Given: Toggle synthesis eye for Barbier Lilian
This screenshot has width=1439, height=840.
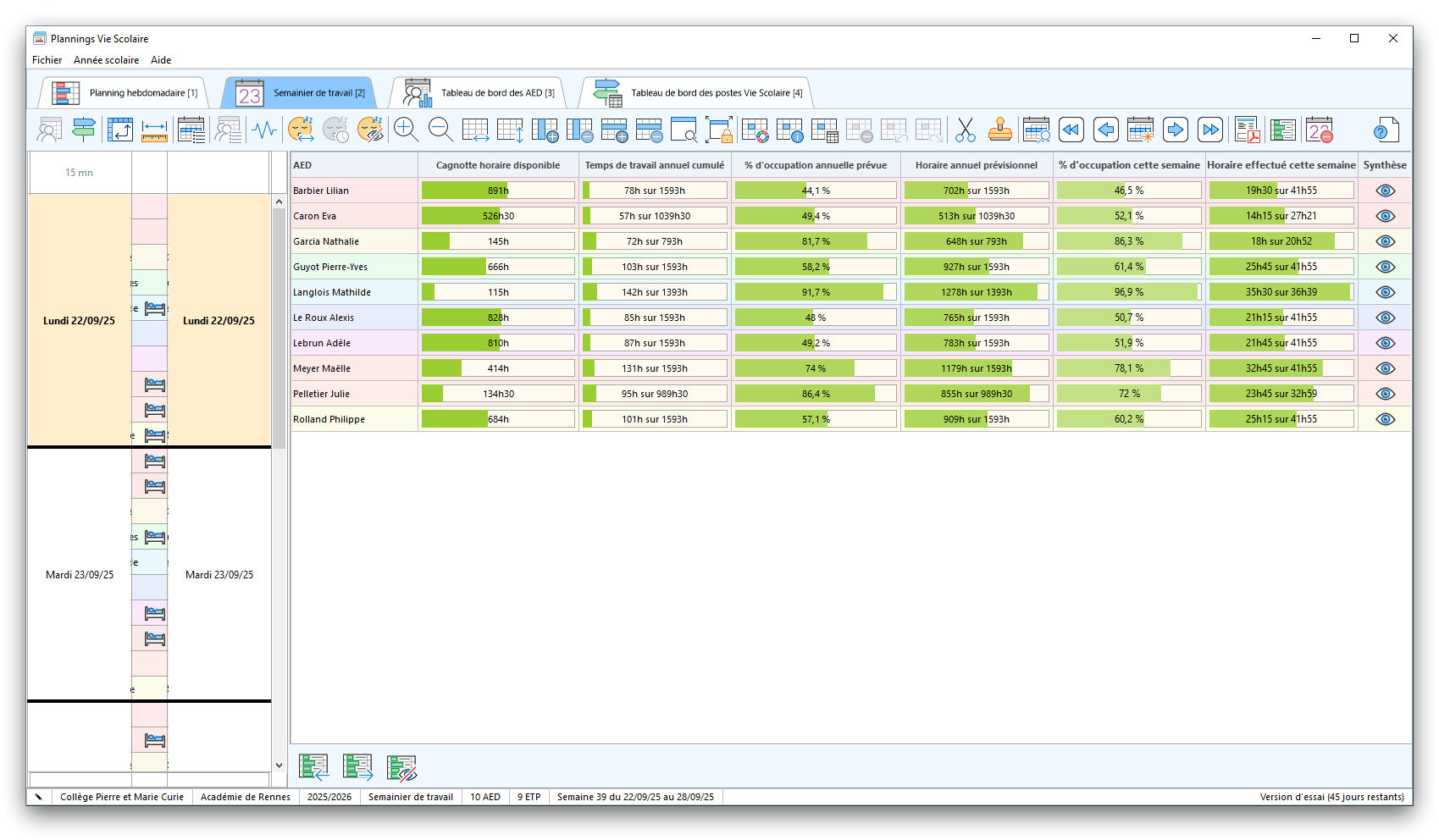Looking at the screenshot, I should 1385,191.
